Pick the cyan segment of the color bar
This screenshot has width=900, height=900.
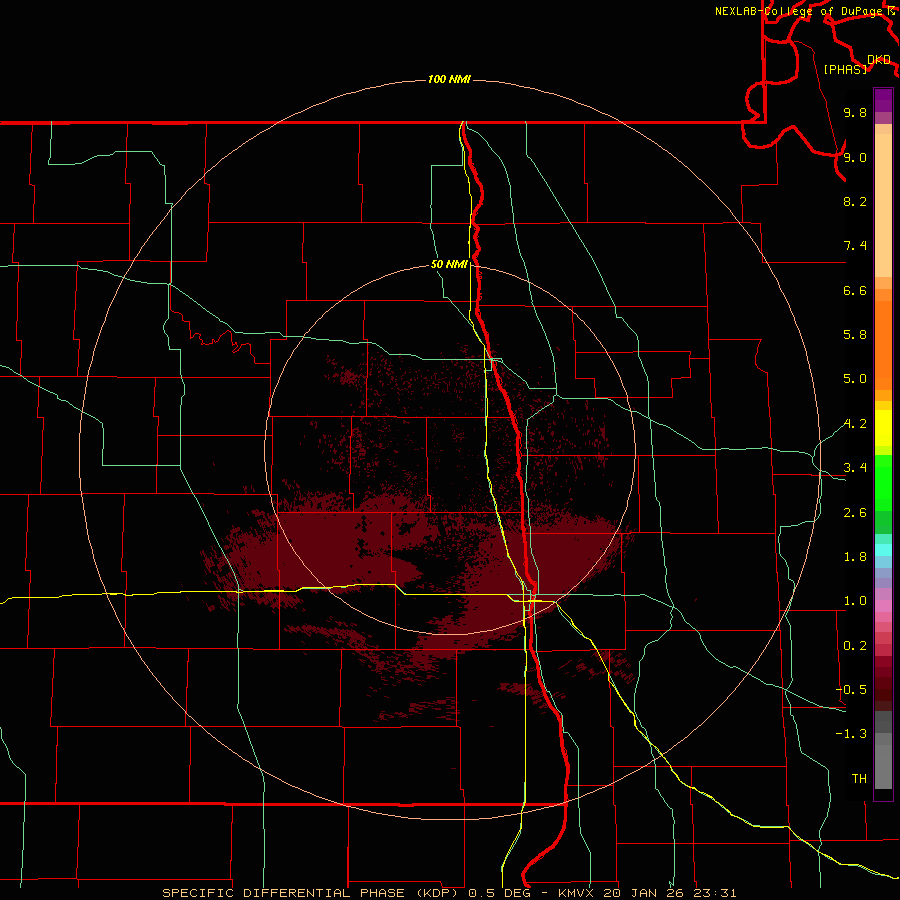(883, 550)
